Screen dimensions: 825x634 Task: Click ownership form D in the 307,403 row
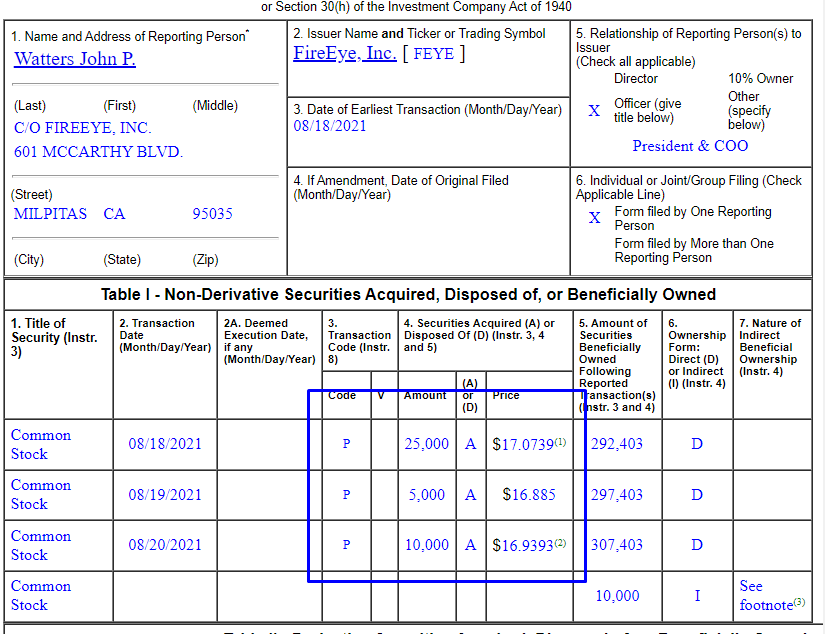pyautogui.click(x=697, y=545)
